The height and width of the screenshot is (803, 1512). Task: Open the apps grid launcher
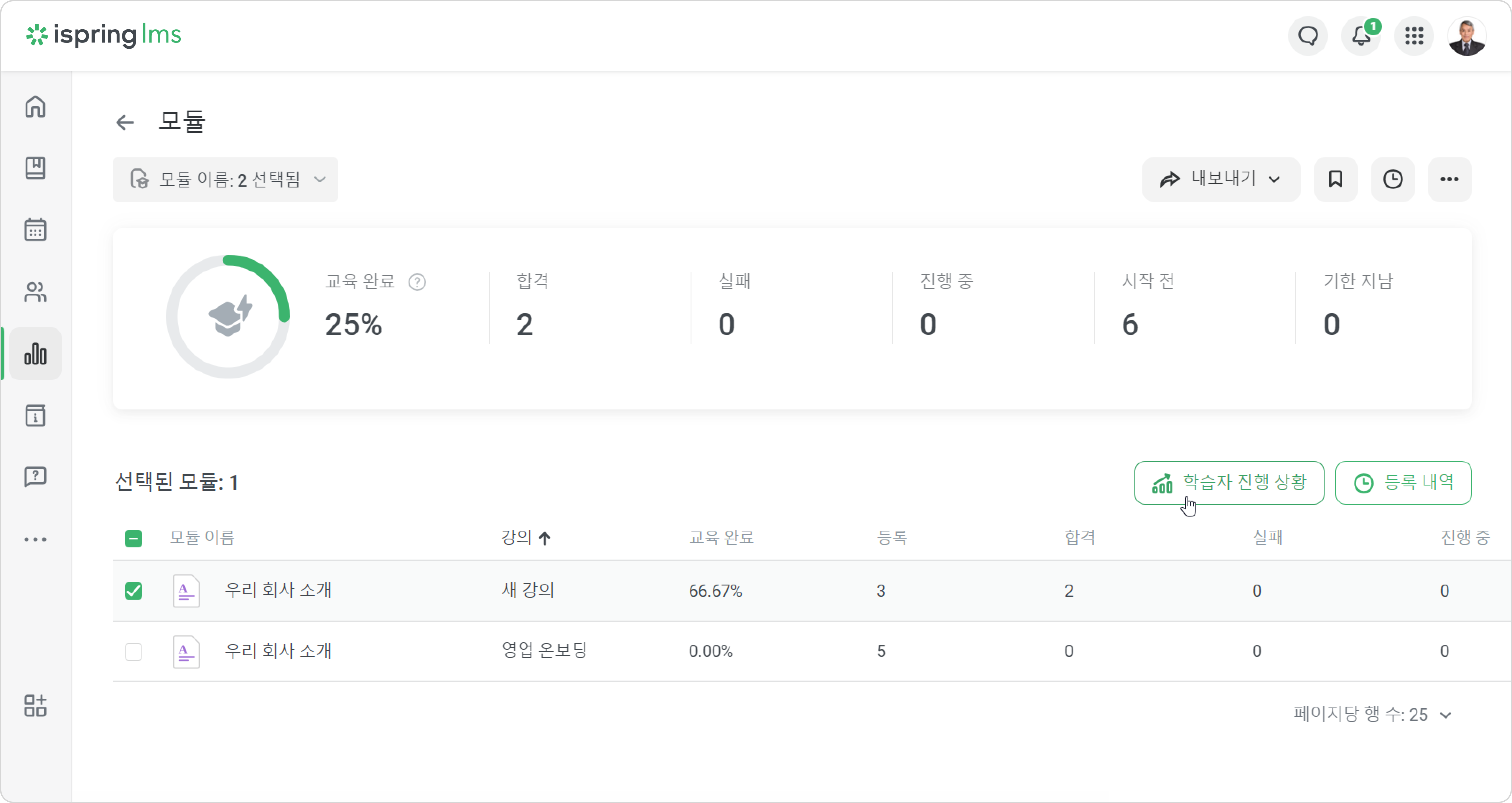coord(1414,36)
